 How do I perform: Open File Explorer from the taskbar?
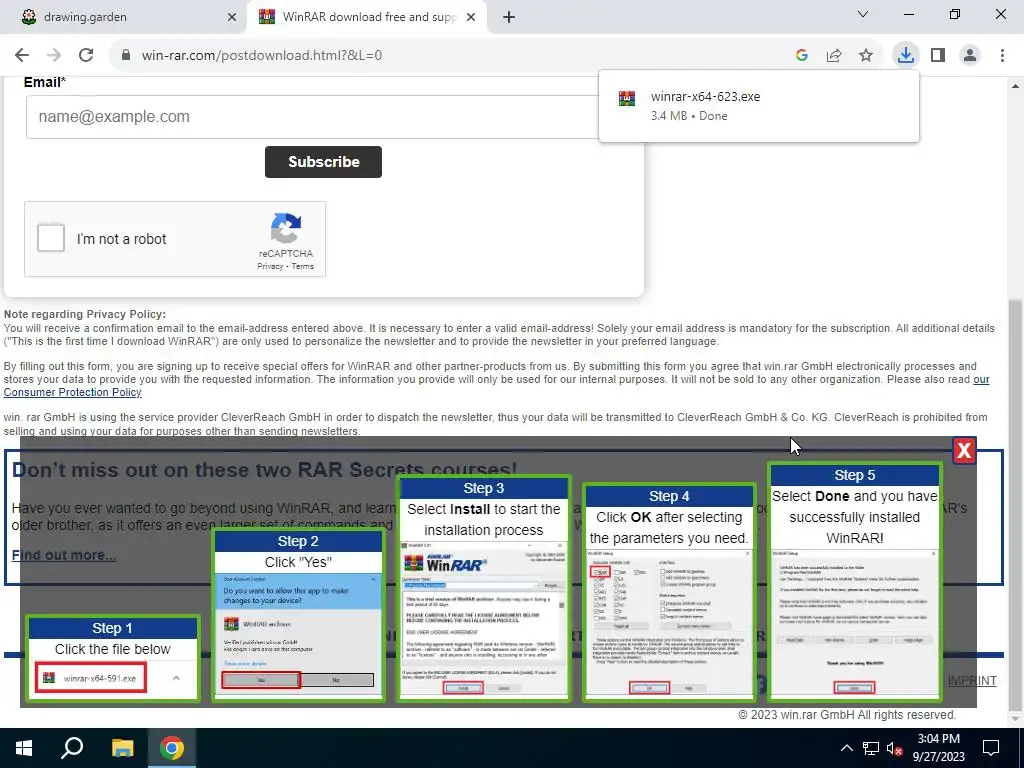[x=122, y=748]
